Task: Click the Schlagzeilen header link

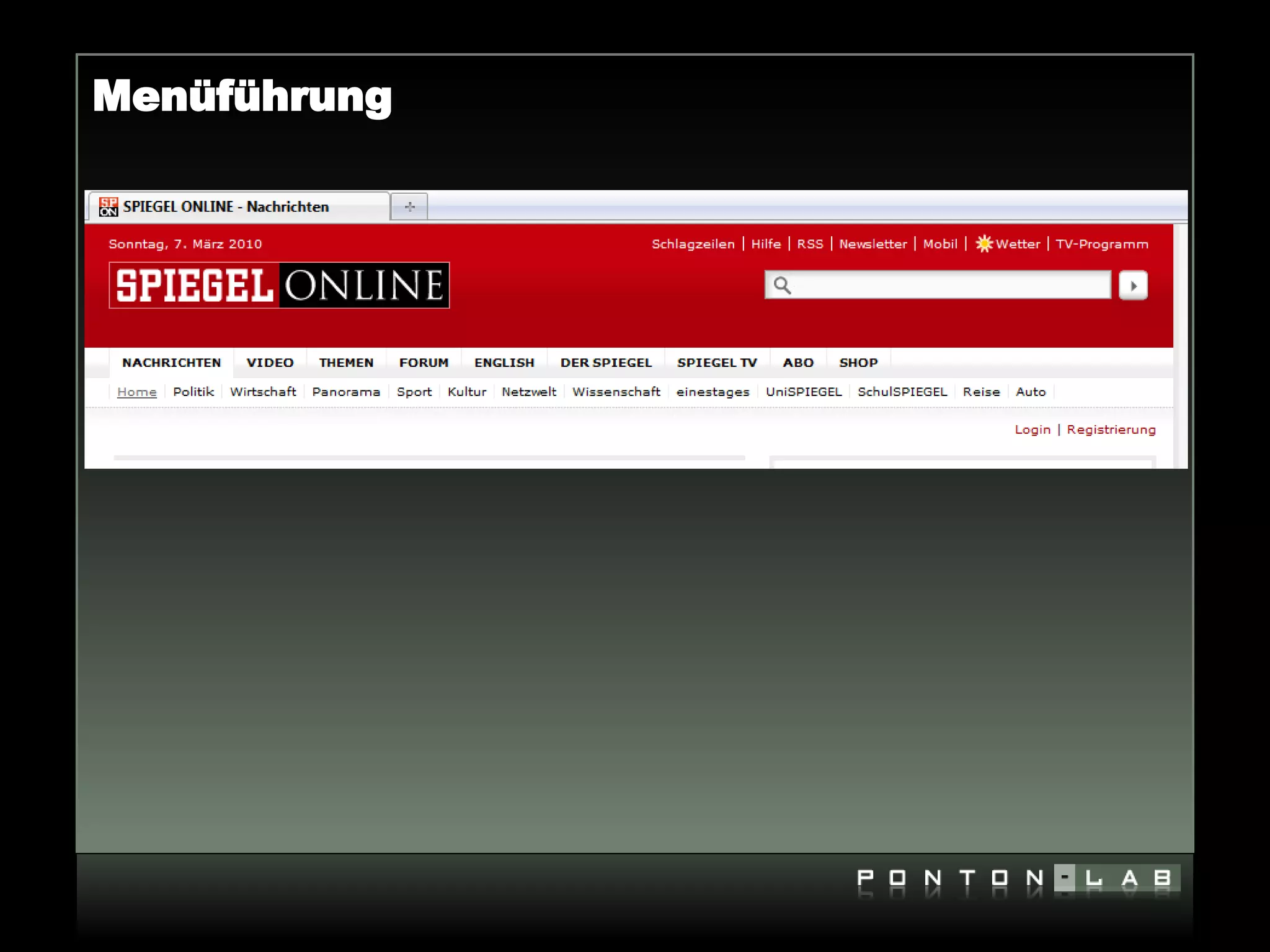Action: click(693, 244)
